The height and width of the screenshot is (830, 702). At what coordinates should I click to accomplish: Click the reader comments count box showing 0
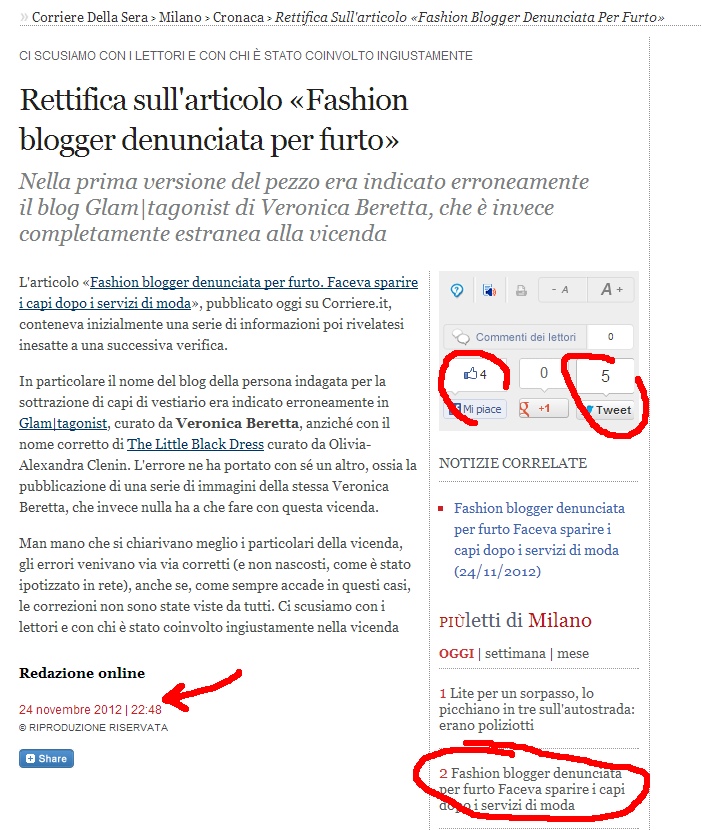coord(610,337)
